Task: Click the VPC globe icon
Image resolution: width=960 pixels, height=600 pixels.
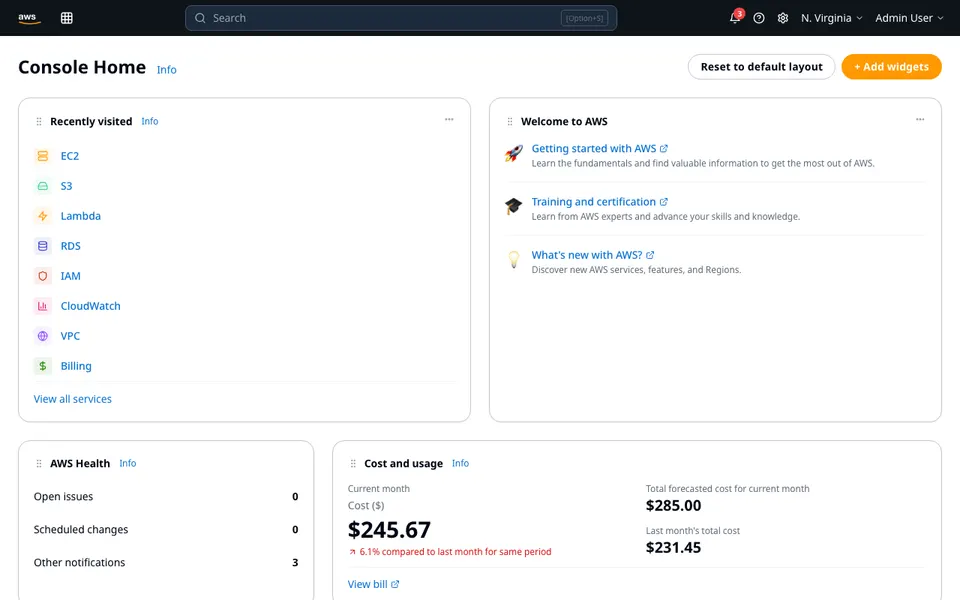Action: [42, 336]
